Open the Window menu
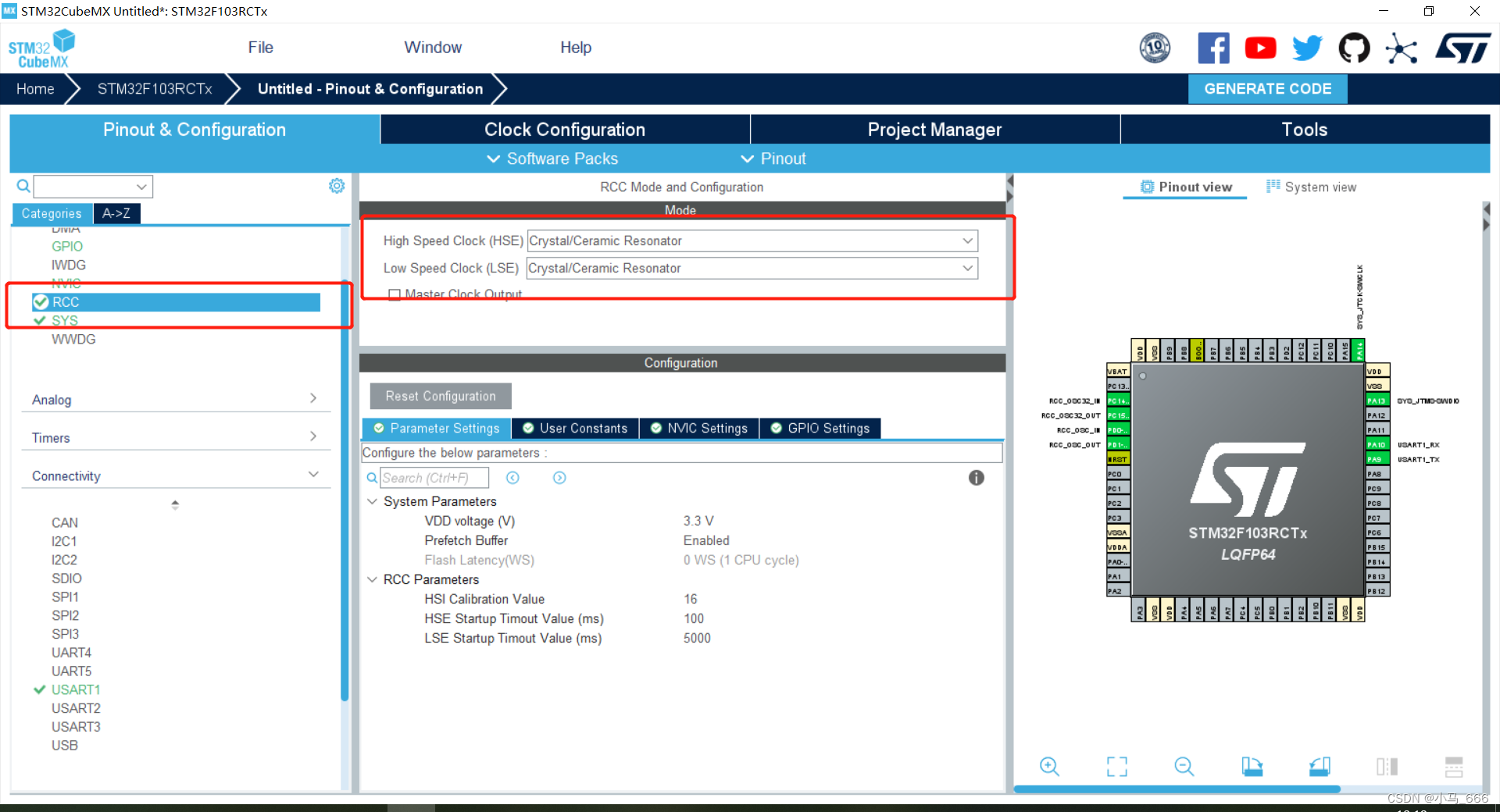1500x812 pixels. pyautogui.click(x=433, y=48)
